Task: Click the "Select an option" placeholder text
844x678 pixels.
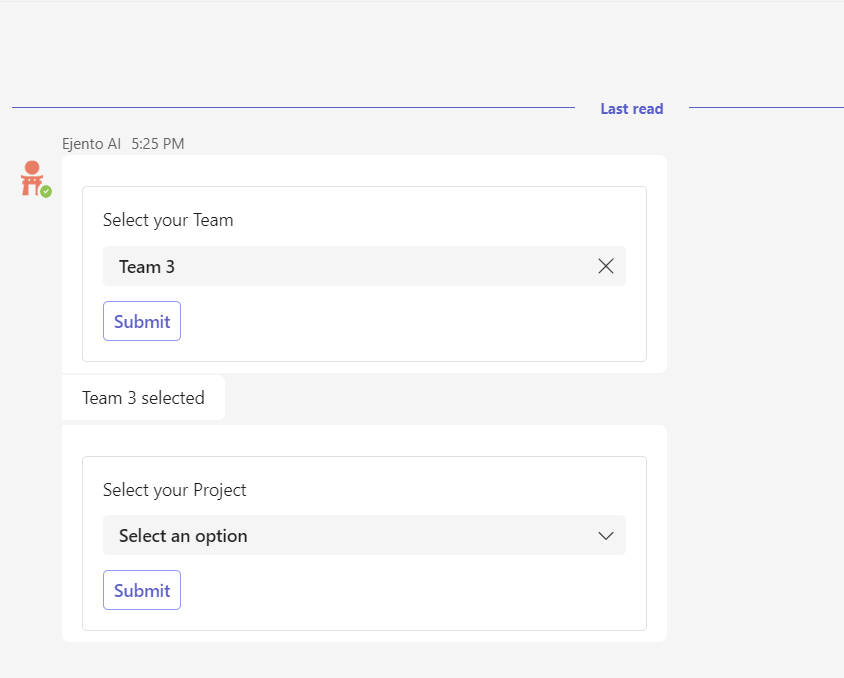Action: point(183,536)
